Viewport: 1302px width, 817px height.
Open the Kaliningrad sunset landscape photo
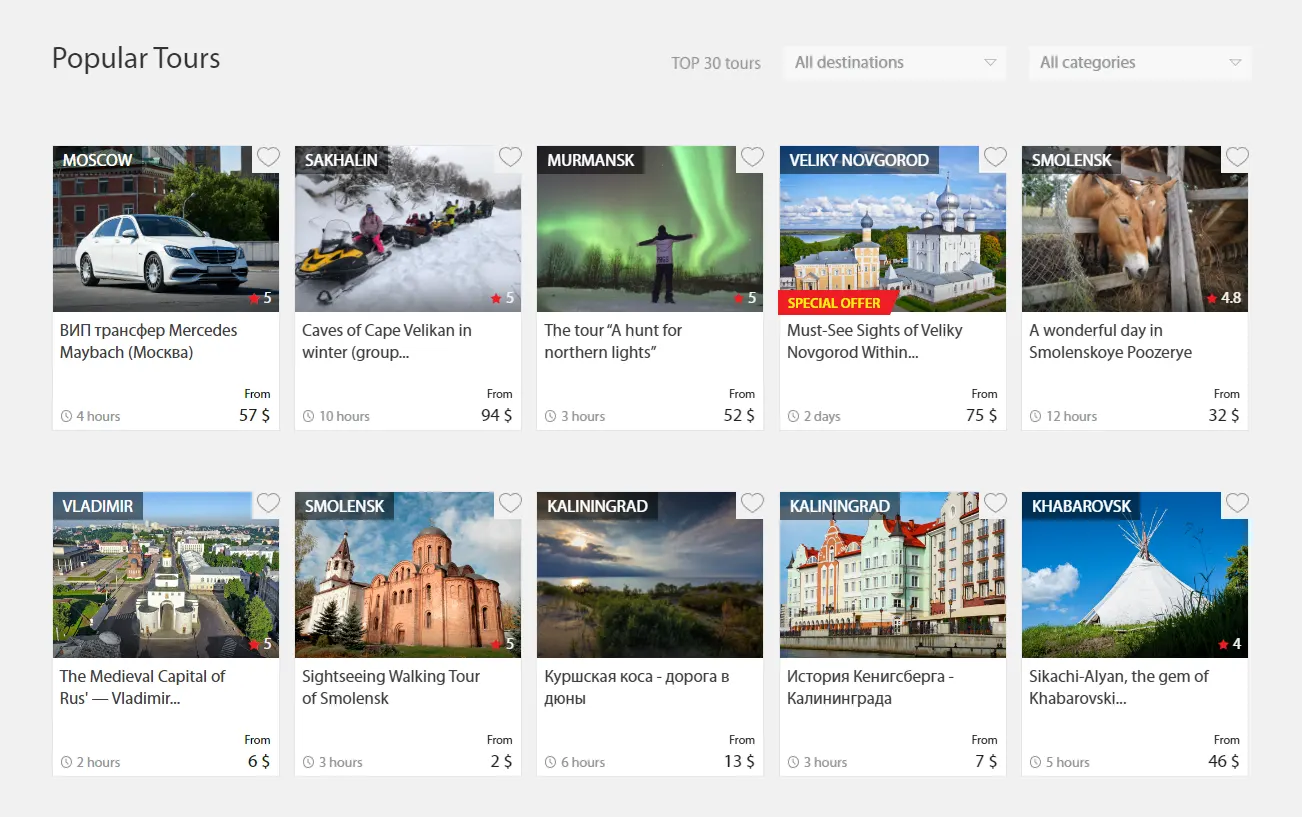tap(650, 575)
